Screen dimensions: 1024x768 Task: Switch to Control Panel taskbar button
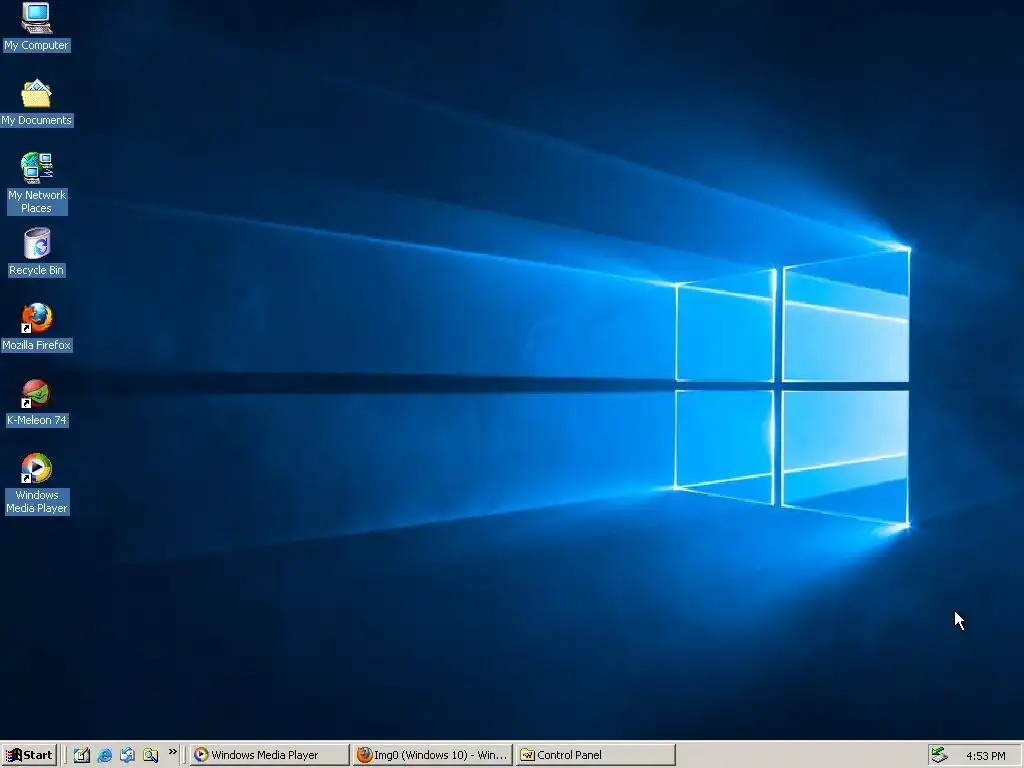pyautogui.click(x=595, y=755)
